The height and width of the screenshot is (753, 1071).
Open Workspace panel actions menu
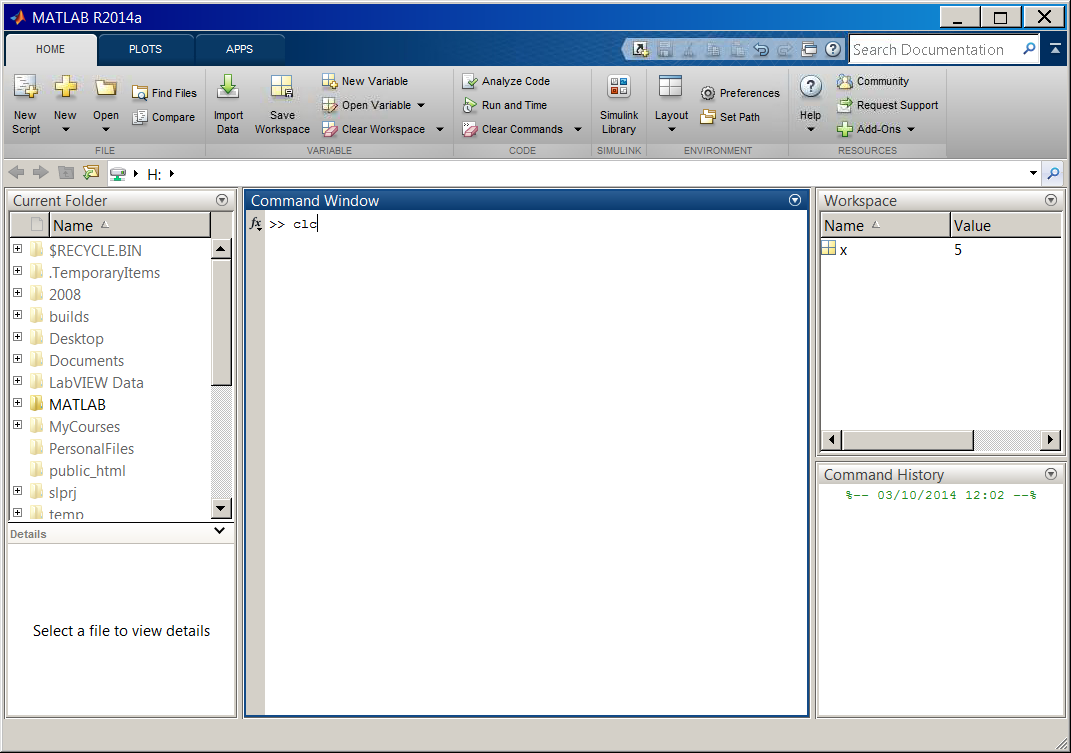point(1051,200)
